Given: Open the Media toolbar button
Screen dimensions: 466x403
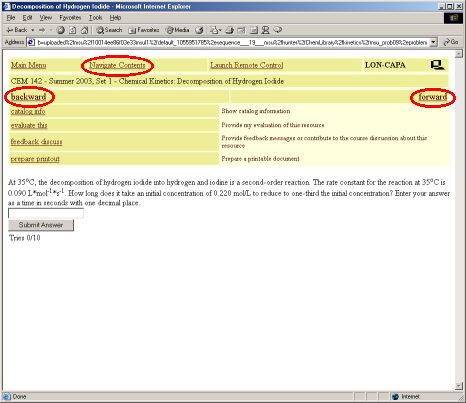Looking at the screenshot, I should (178, 30).
